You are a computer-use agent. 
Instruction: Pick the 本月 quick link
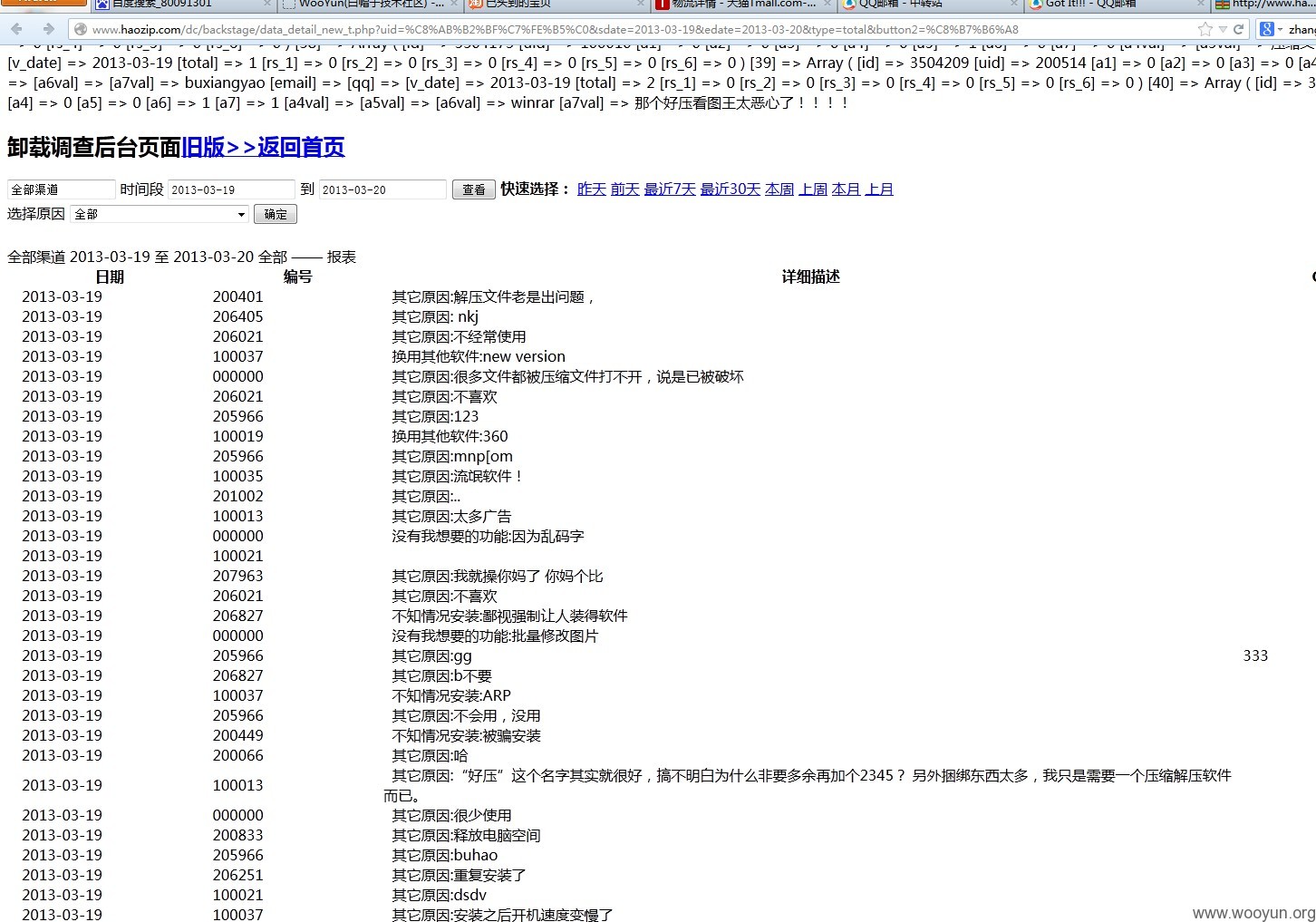coord(847,189)
